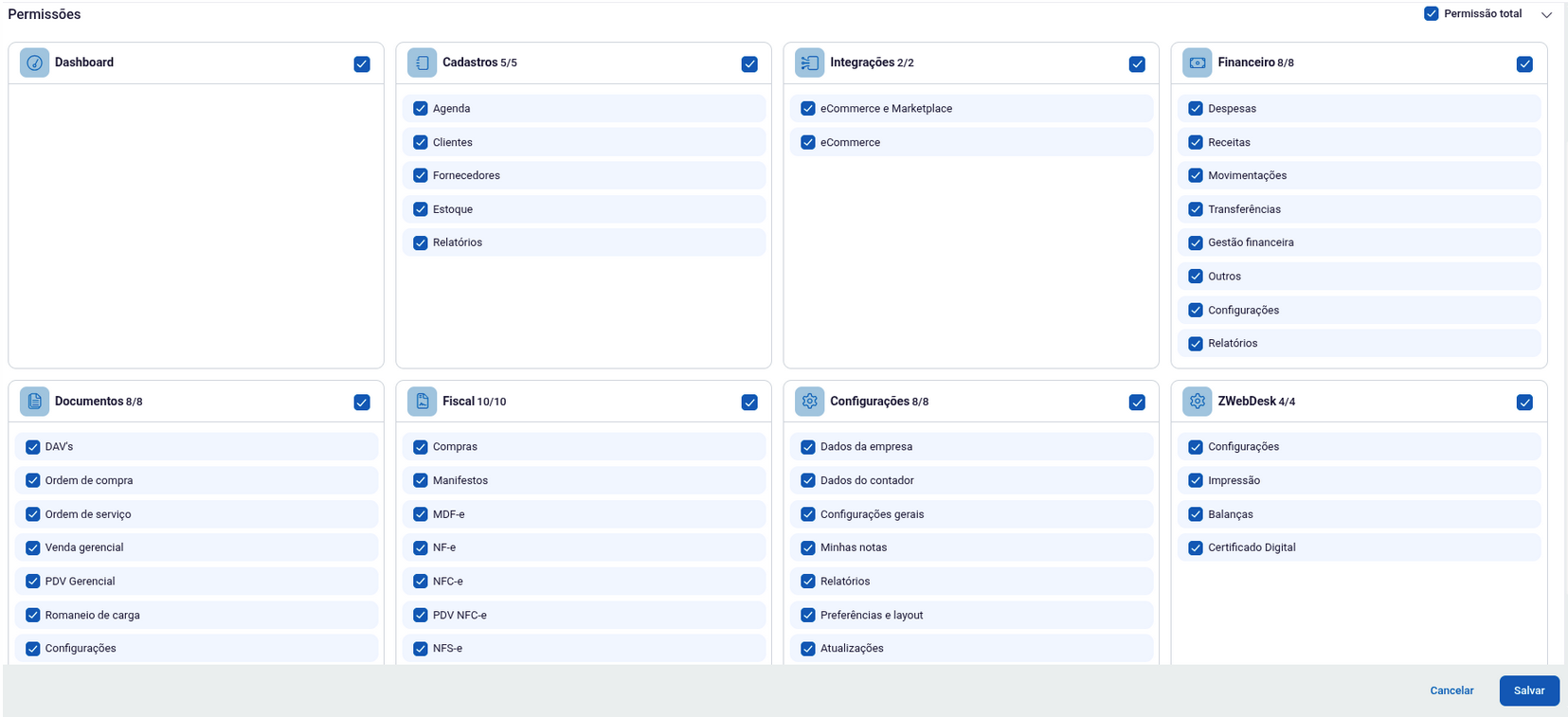Uncheck the Estoque permission

pyautogui.click(x=421, y=209)
